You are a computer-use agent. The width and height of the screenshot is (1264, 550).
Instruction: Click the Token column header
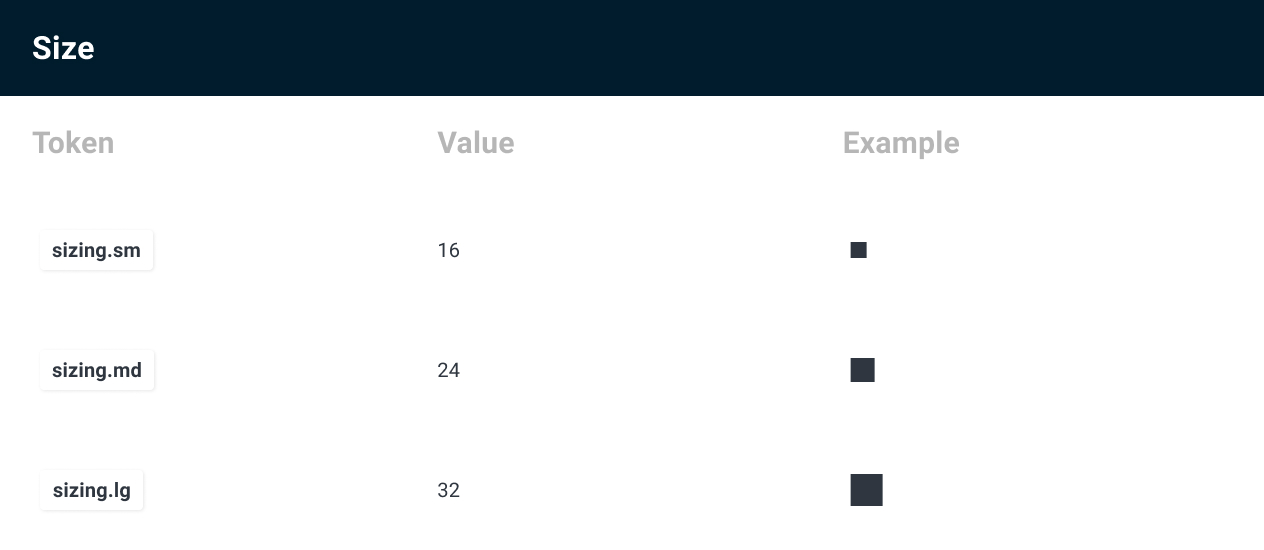click(x=73, y=143)
